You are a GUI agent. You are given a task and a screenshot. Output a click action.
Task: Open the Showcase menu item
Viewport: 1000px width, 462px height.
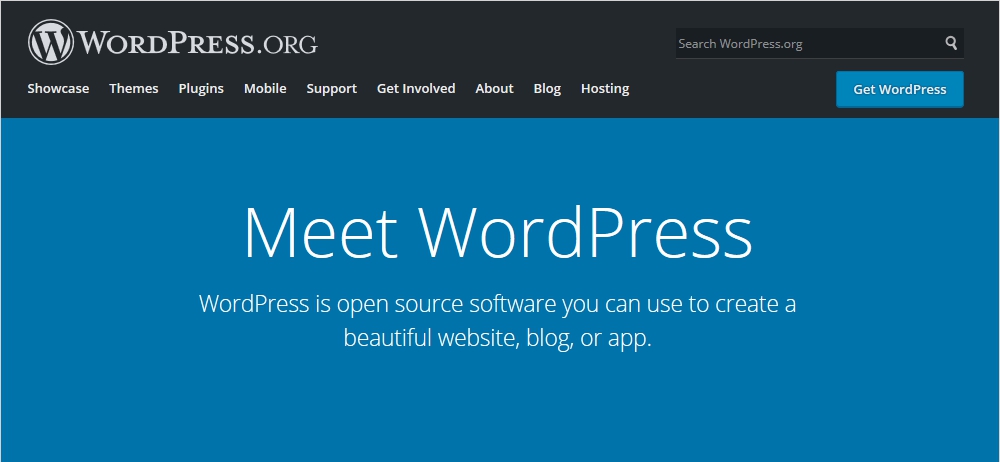58,89
